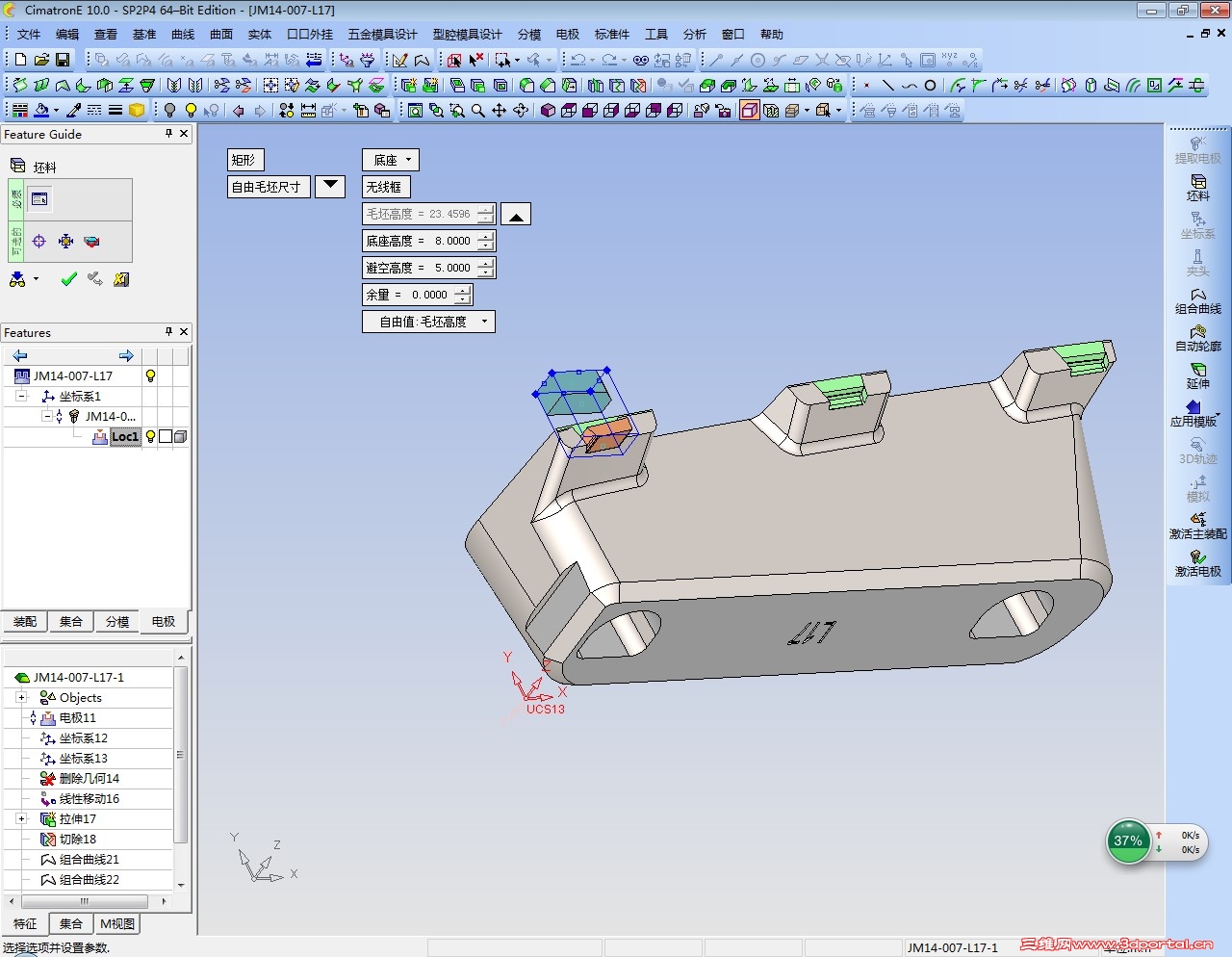The width and height of the screenshot is (1232, 957).
Task: Pin the Feature Guide panel
Action: (x=168, y=134)
